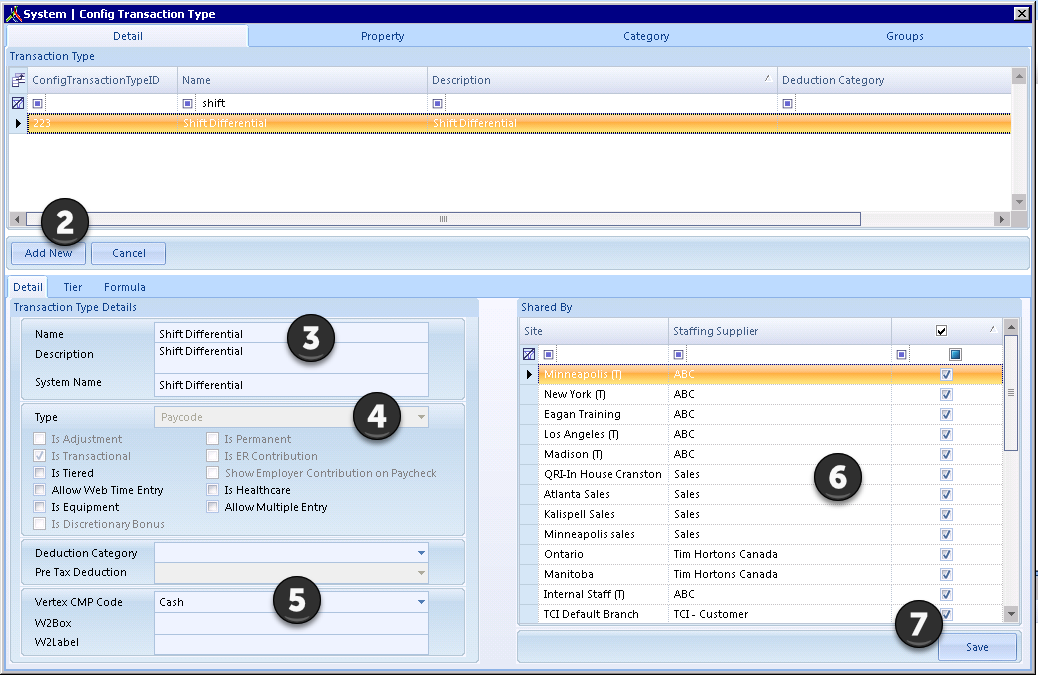Click the column chooser icon beside ConfigTransactionTypeID

(x=19, y=80)
